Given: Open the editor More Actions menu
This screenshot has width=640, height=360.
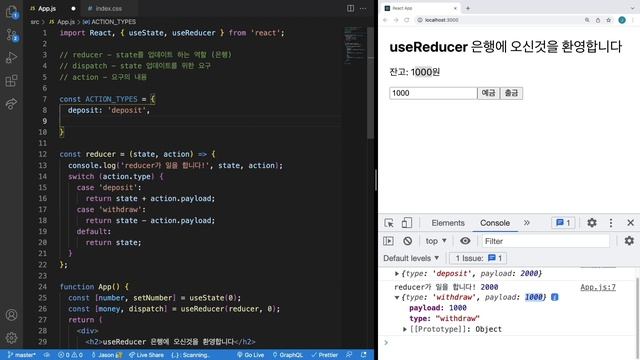Looking at the screenshot, I should pos(363,8).
